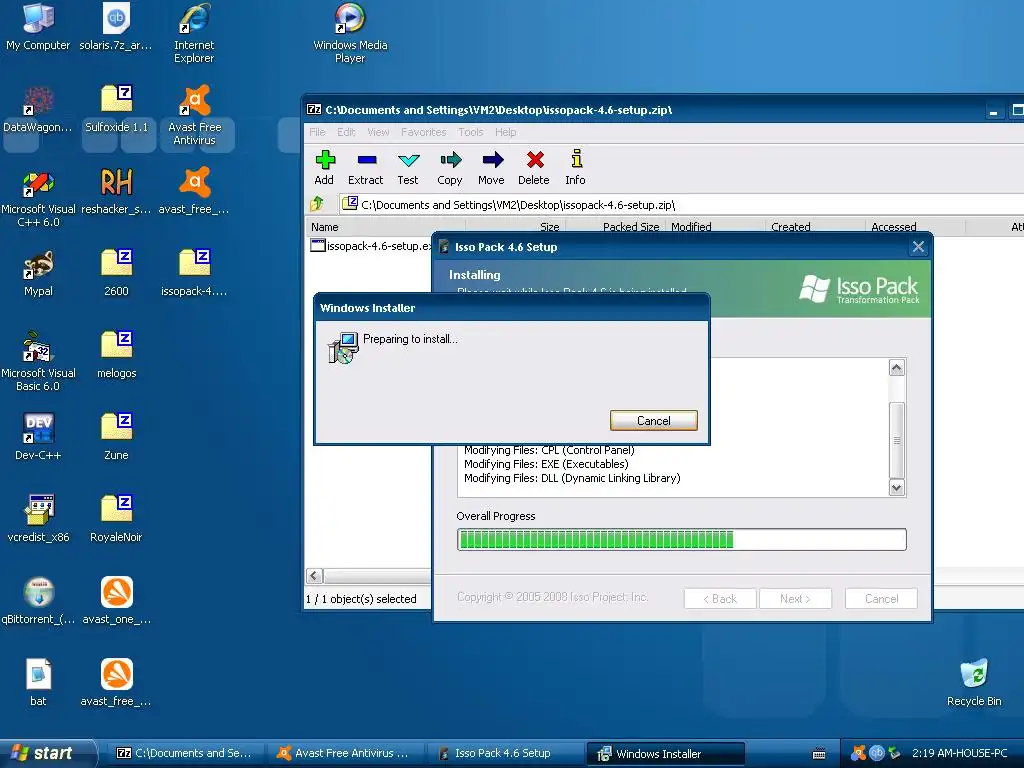Select Microsoft Visual C++ 6.0 shortcut
The width and height of the screenshot is (1024, 768).
click(x=38, y=197)
